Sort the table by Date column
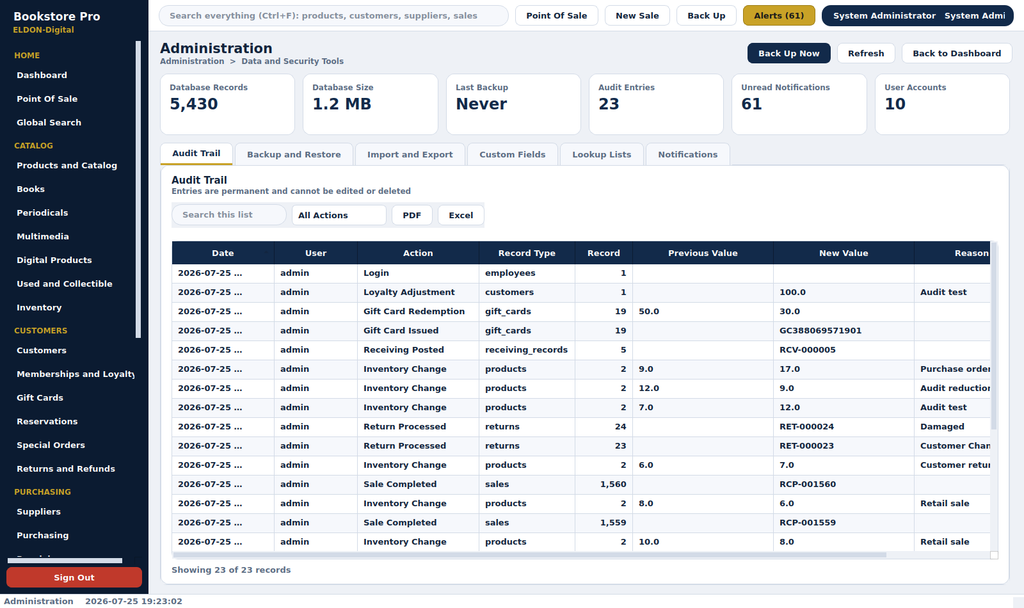The image size is (1024, 608). (223, 253)
